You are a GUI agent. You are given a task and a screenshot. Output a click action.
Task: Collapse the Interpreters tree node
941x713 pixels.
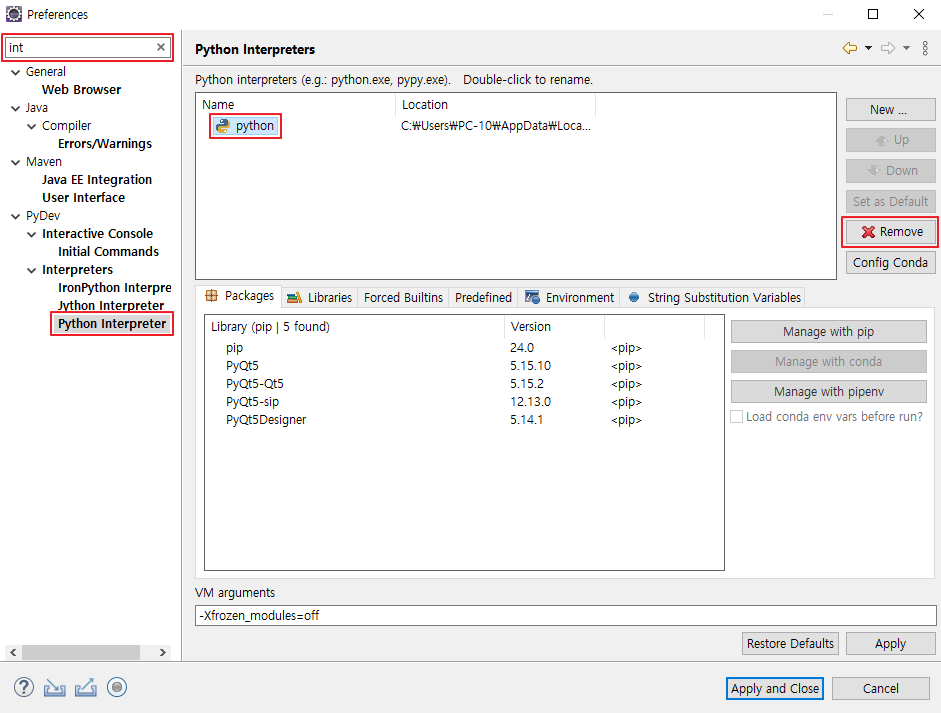pos(32,270)
